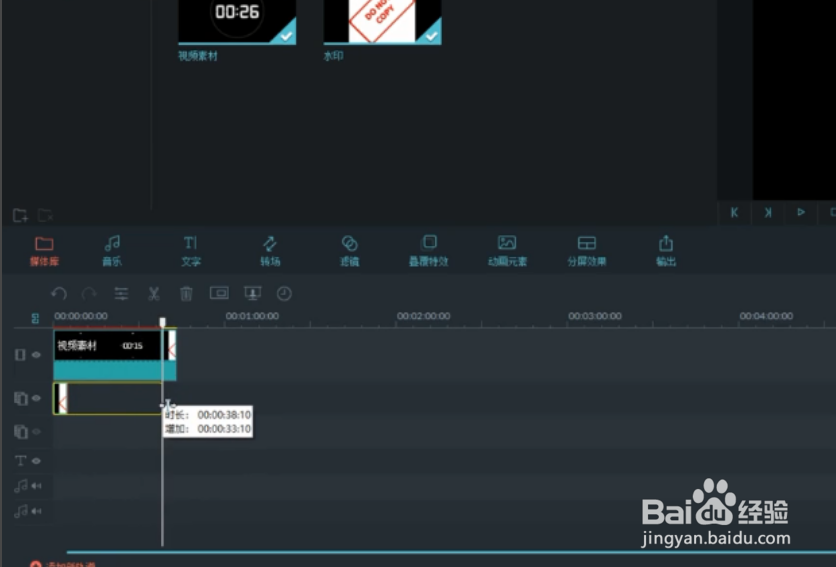Click the monitor icon in timeline toolbar
The width and height of the screenshot is (836, 567).
pyautogui.click(x=252, y=293)
